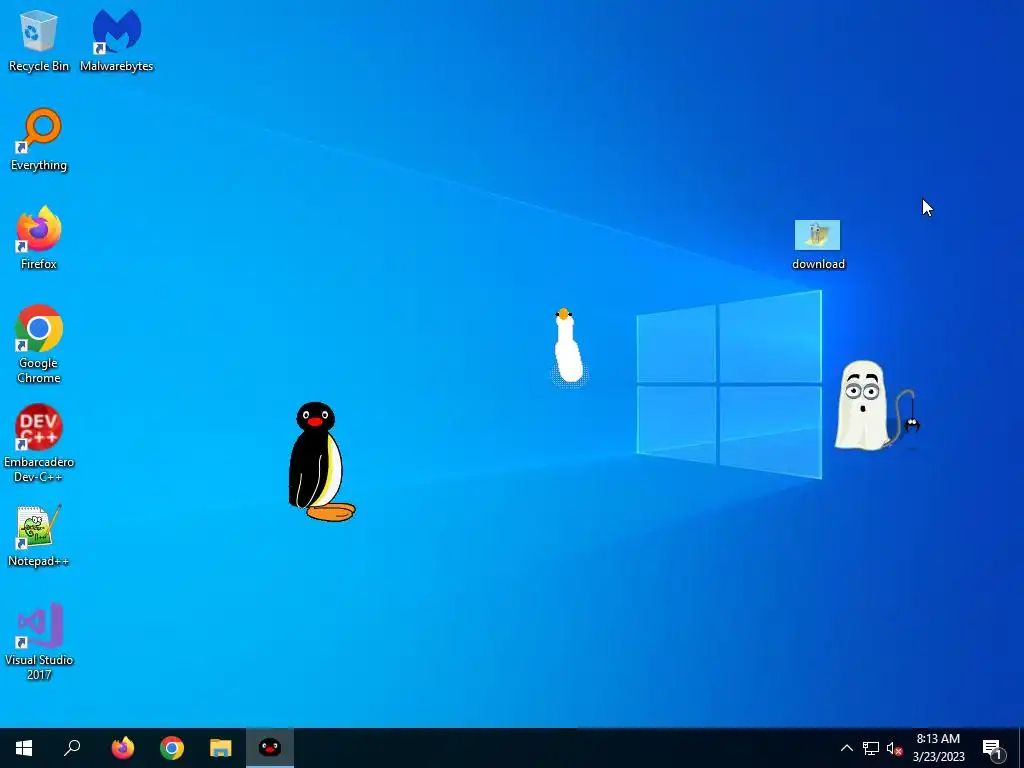Click the 'Recycle Bin' label text
This screenshot has width=1024, height=768.
click(x=39, y=66)
